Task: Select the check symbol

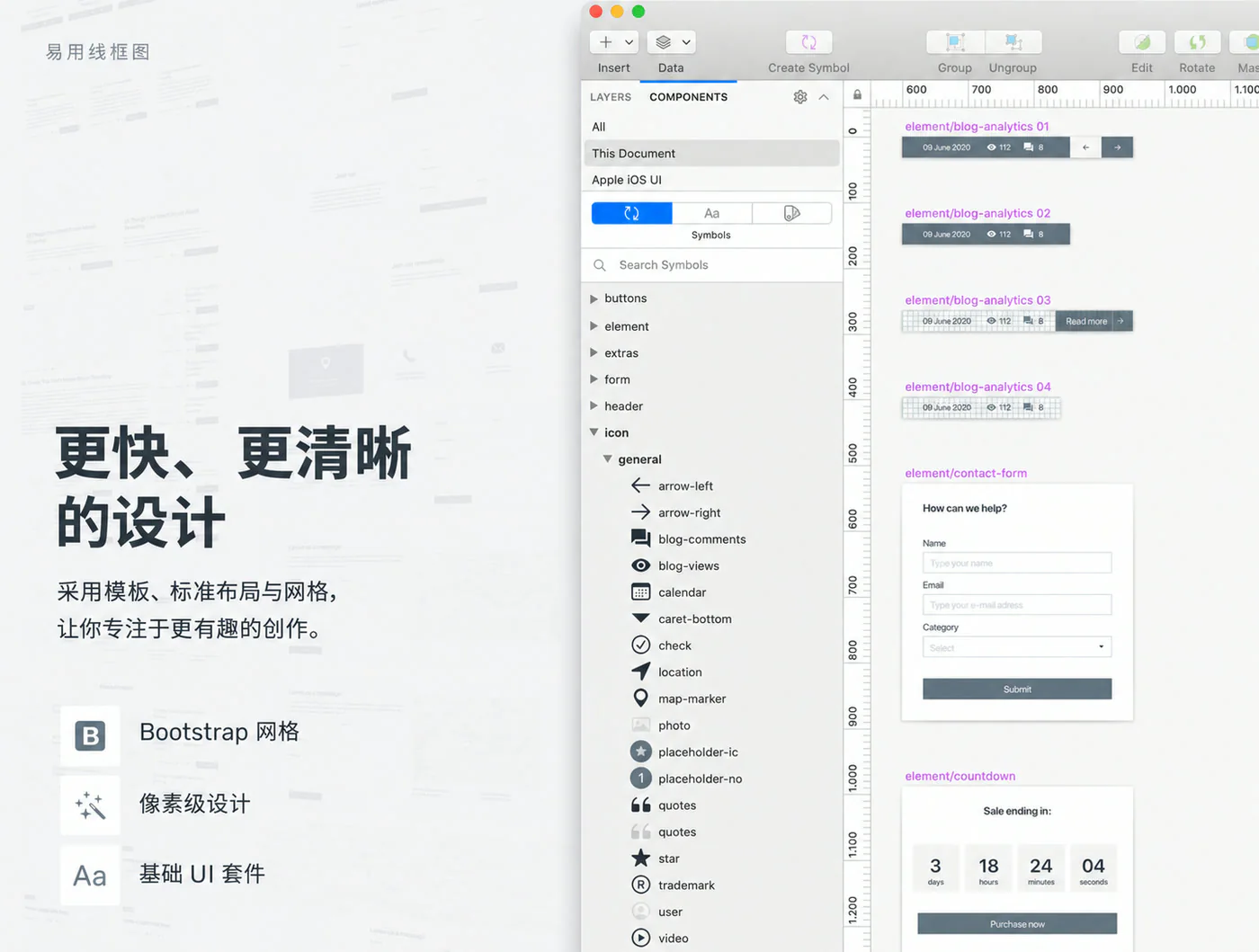Action: click(661, 645)
